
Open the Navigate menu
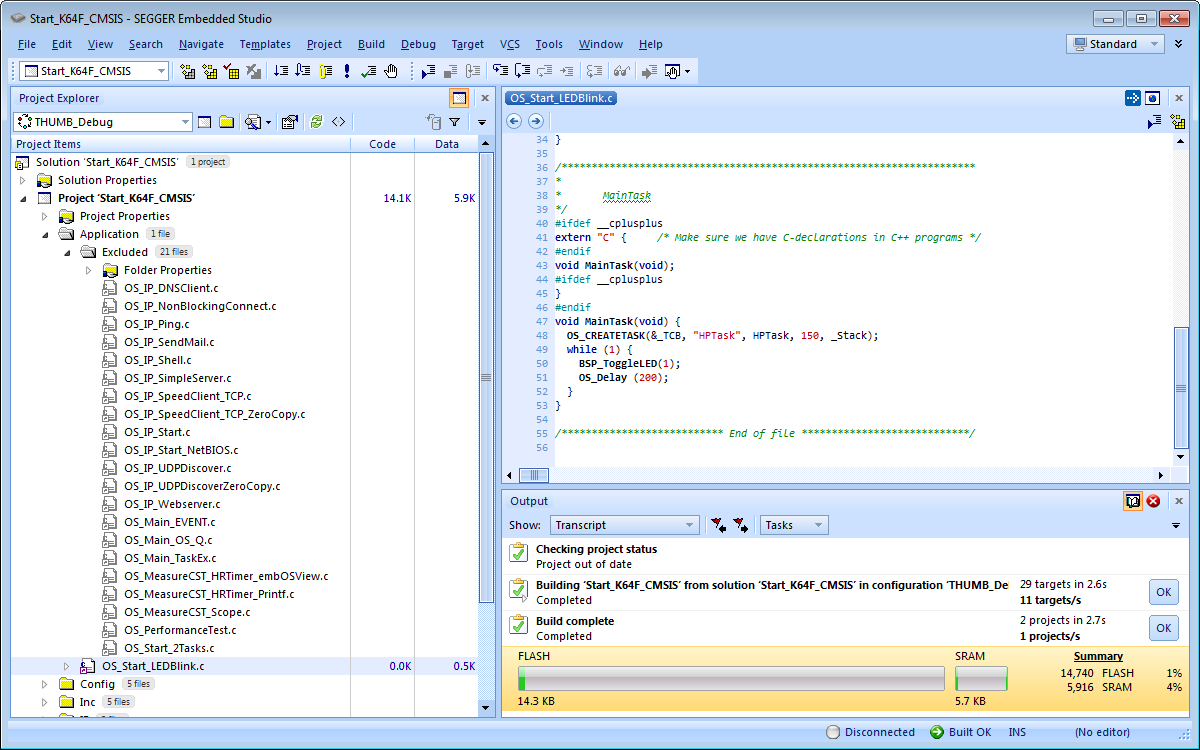pyautogui.click(x=201, y=44)
